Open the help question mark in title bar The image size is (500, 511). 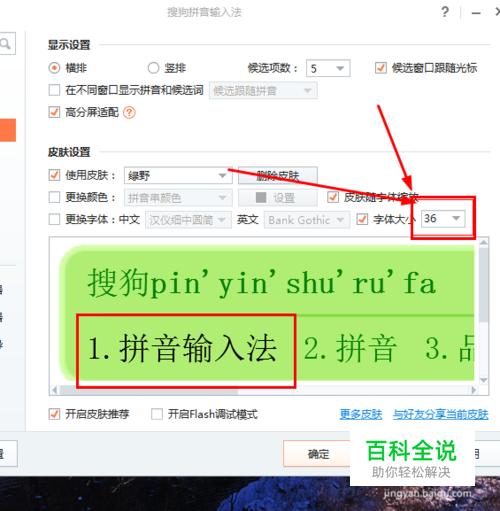click(445, 12)
